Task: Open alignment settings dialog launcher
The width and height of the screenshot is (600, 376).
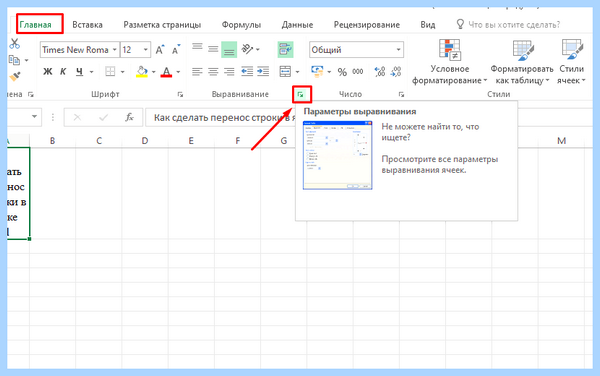Action: click(301, 94)
